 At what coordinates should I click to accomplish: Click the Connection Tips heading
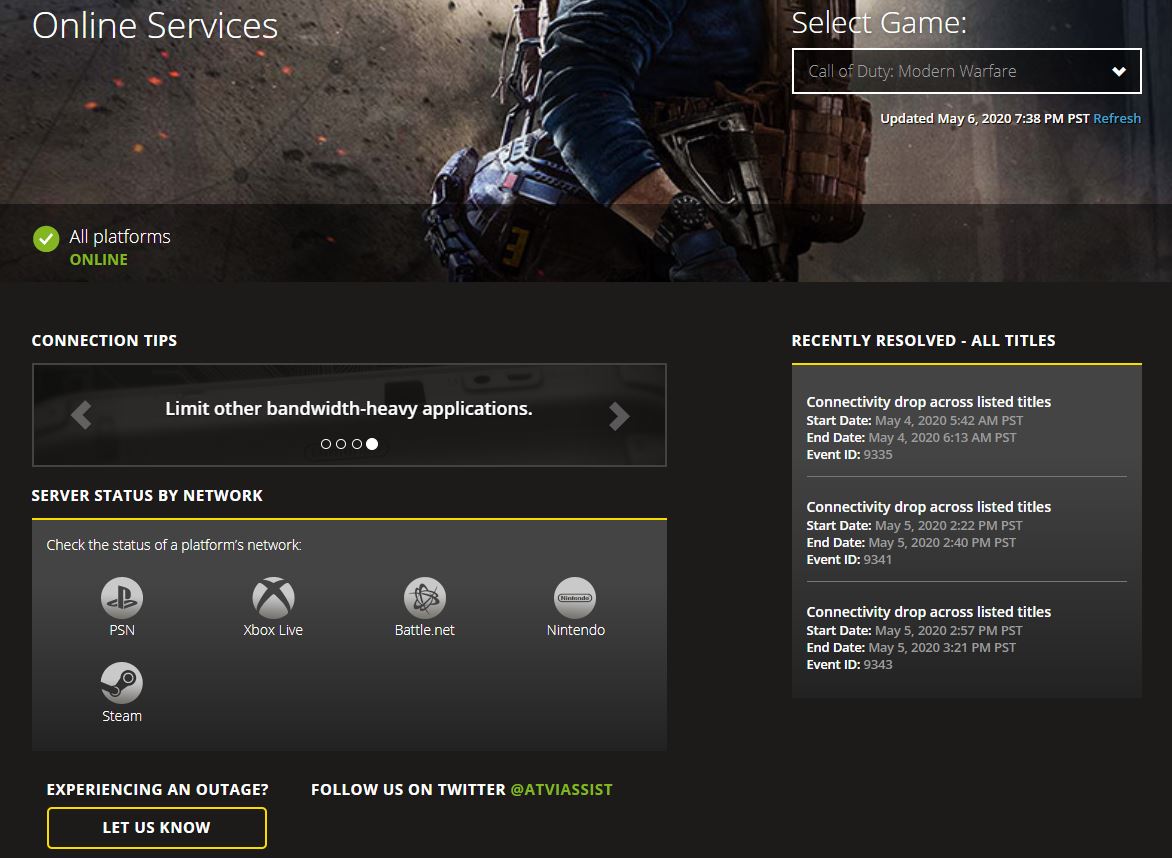pos(105,340)
